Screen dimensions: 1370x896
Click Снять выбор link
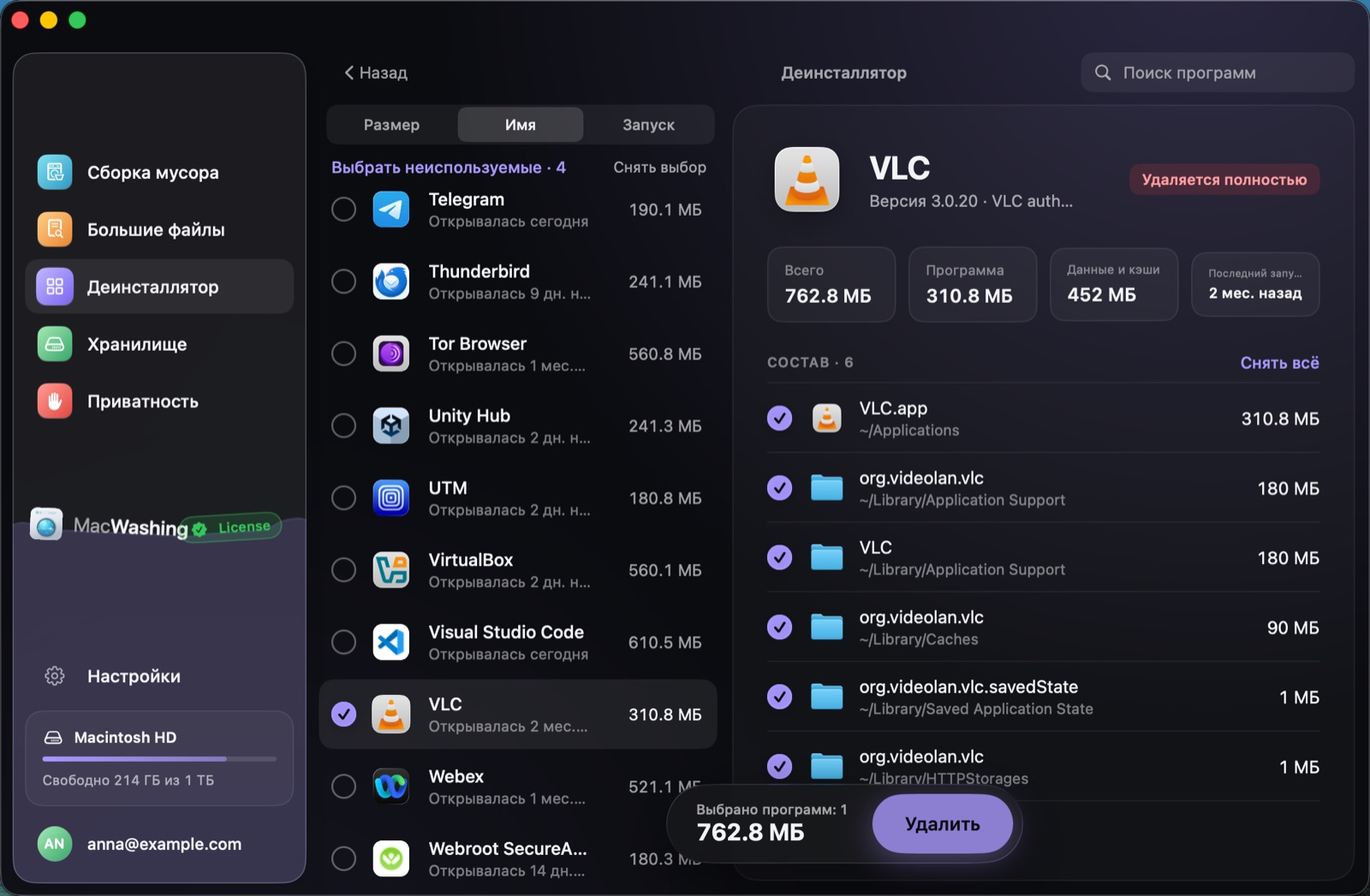click(x=659, y=168)
